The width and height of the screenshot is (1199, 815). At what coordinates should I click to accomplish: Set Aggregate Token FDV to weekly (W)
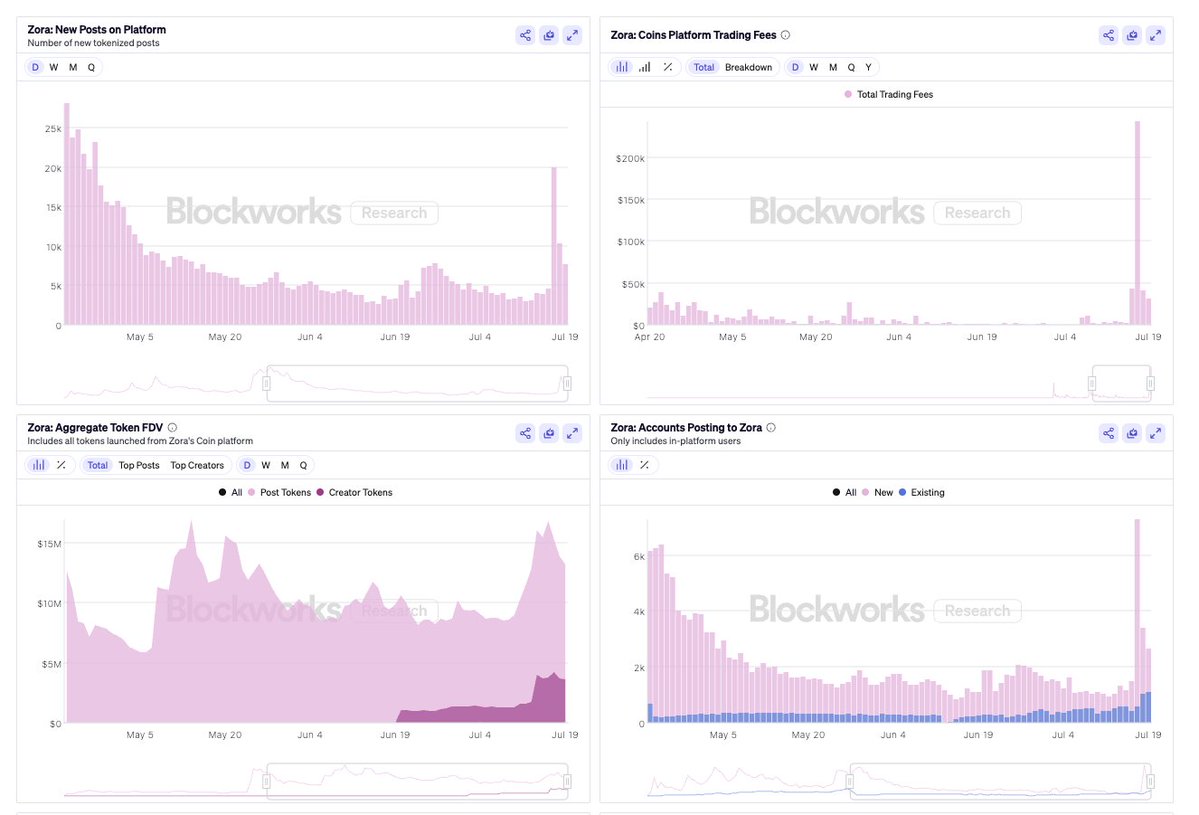(x=265, y=465)
